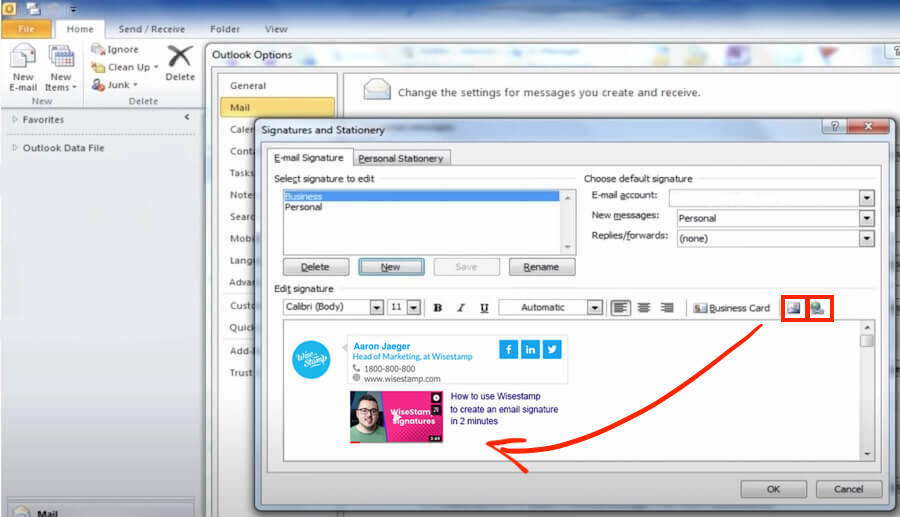
Task: Click the Insert Picture icon
Action: pyautogui.click(x=794, y=308)
